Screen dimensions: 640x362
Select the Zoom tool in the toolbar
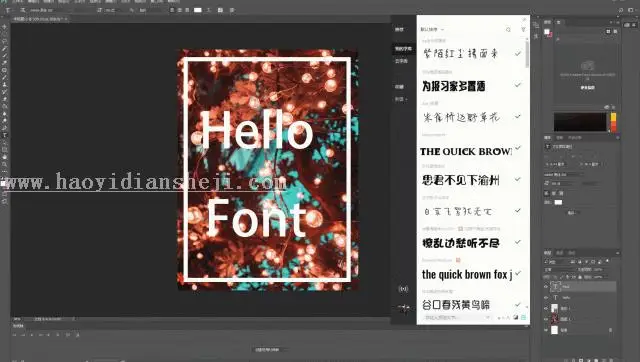[x=4, y=164]
